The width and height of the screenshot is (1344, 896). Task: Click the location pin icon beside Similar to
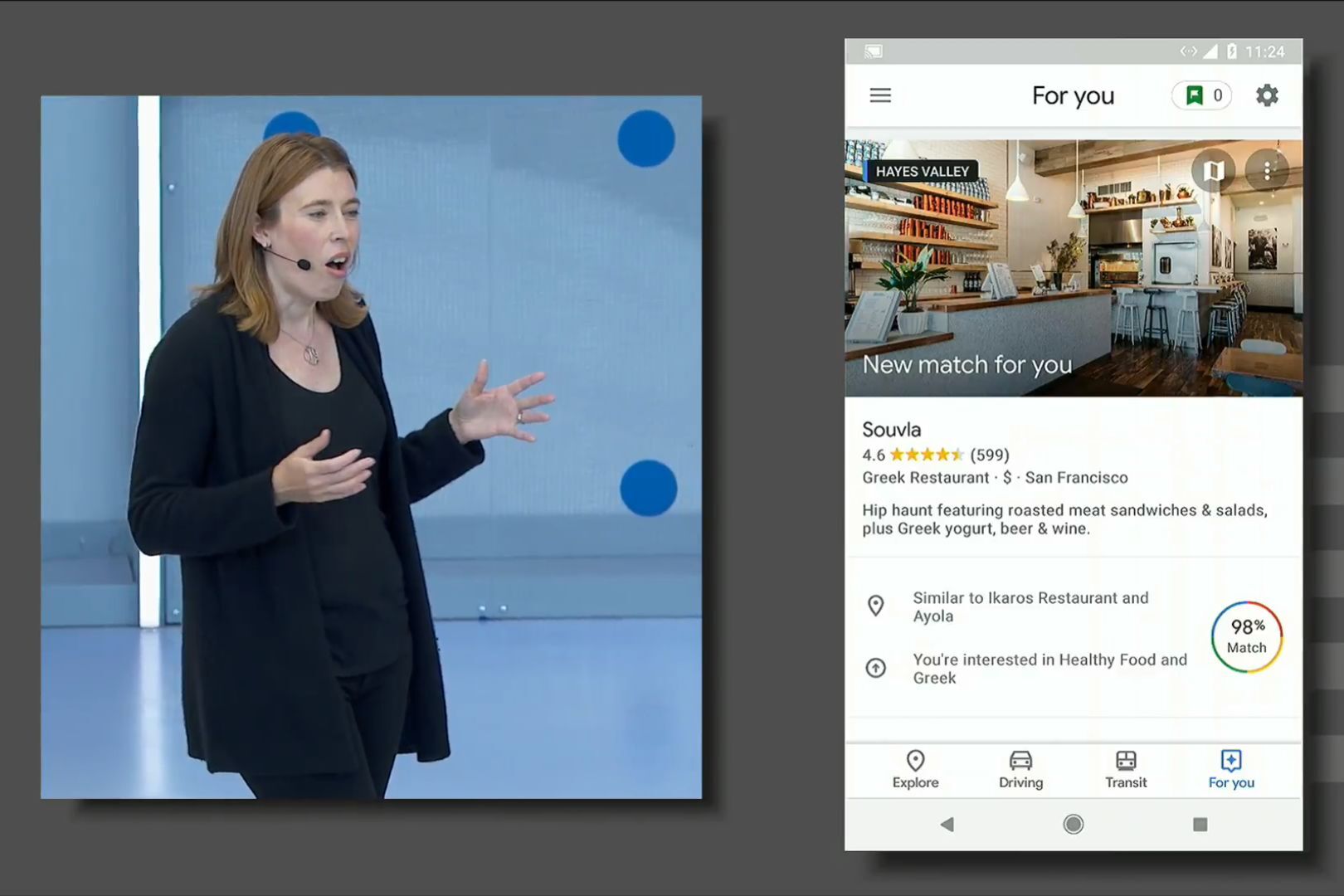tap(875, 606)
